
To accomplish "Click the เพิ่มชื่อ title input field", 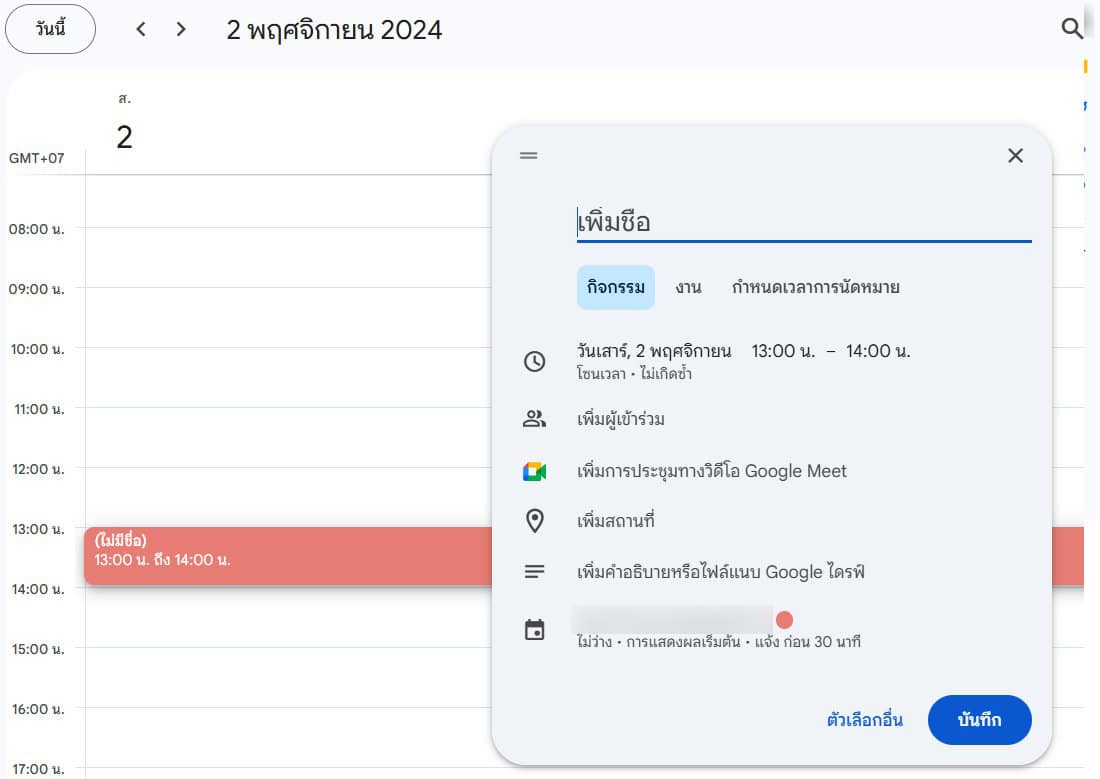I will pos(803,222).
